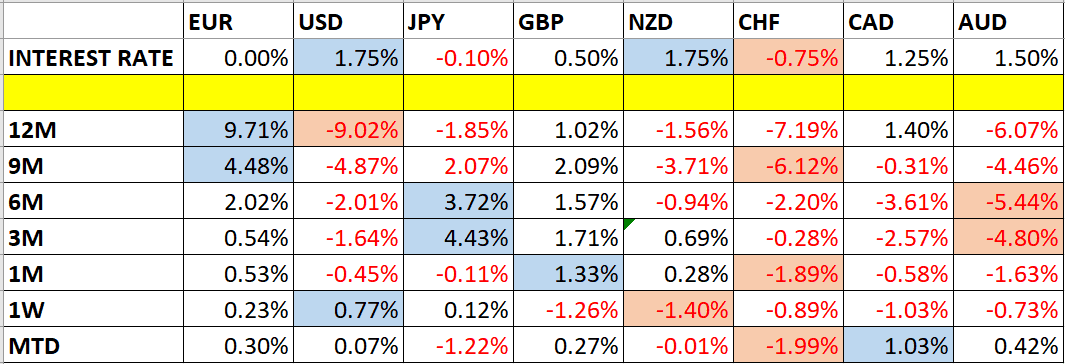The height and width of the screenshot is (364, 1065).
Task: Click the USD interest rate cell 1.75%
Action: 348,58
